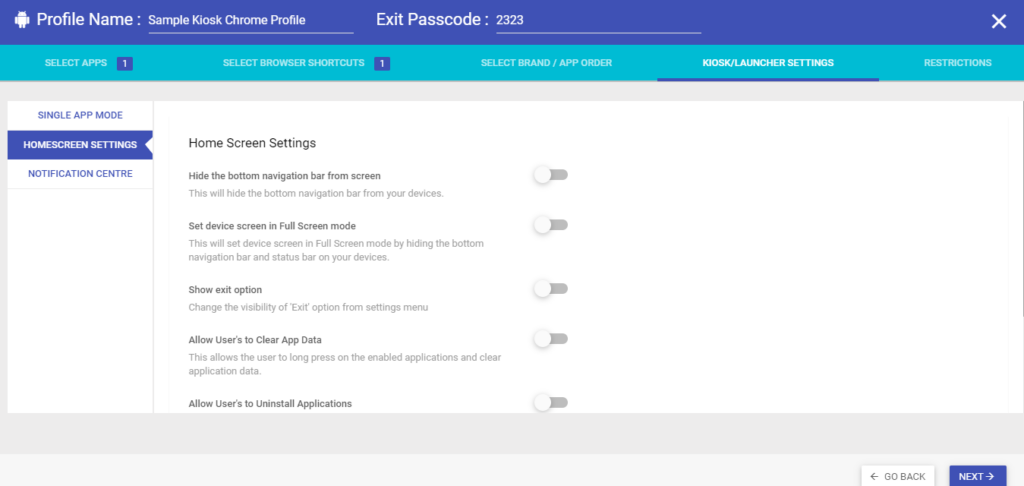The height and width of the screenshot is (486, 1024).
Task: Go to the Restrictions tab
Action: [957, 63]
